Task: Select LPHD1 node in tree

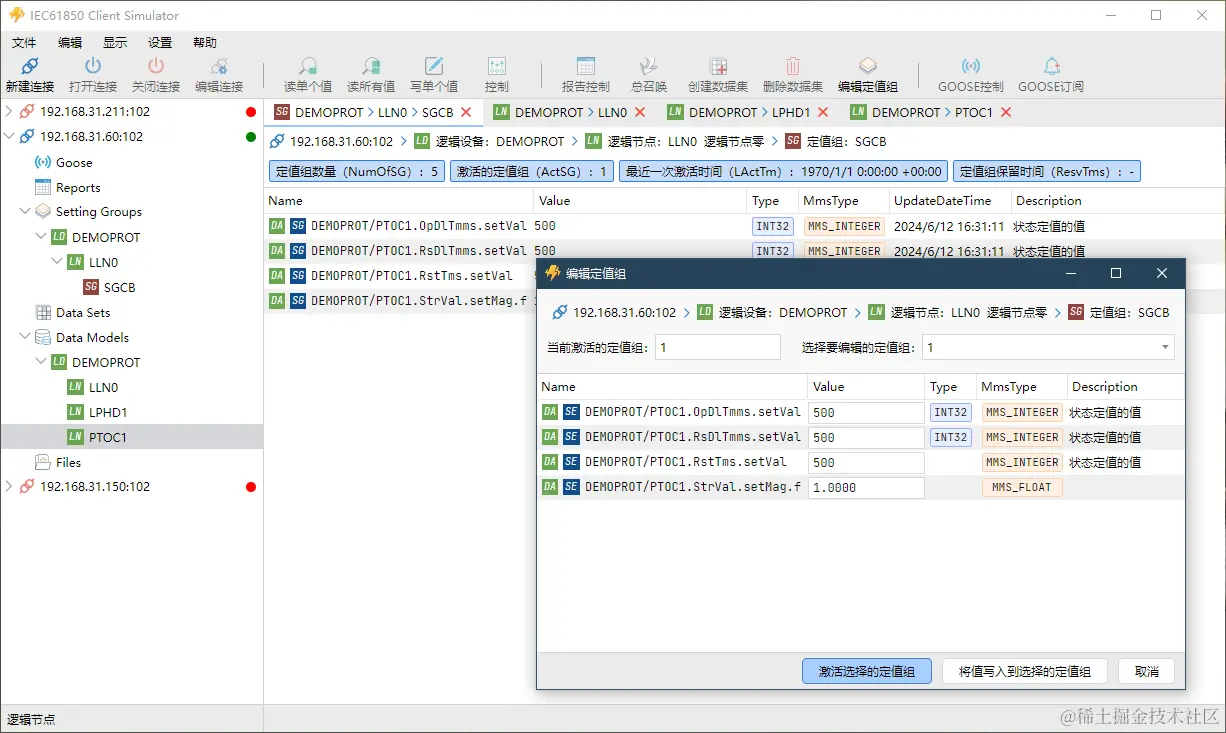Action: coord(108,412)
